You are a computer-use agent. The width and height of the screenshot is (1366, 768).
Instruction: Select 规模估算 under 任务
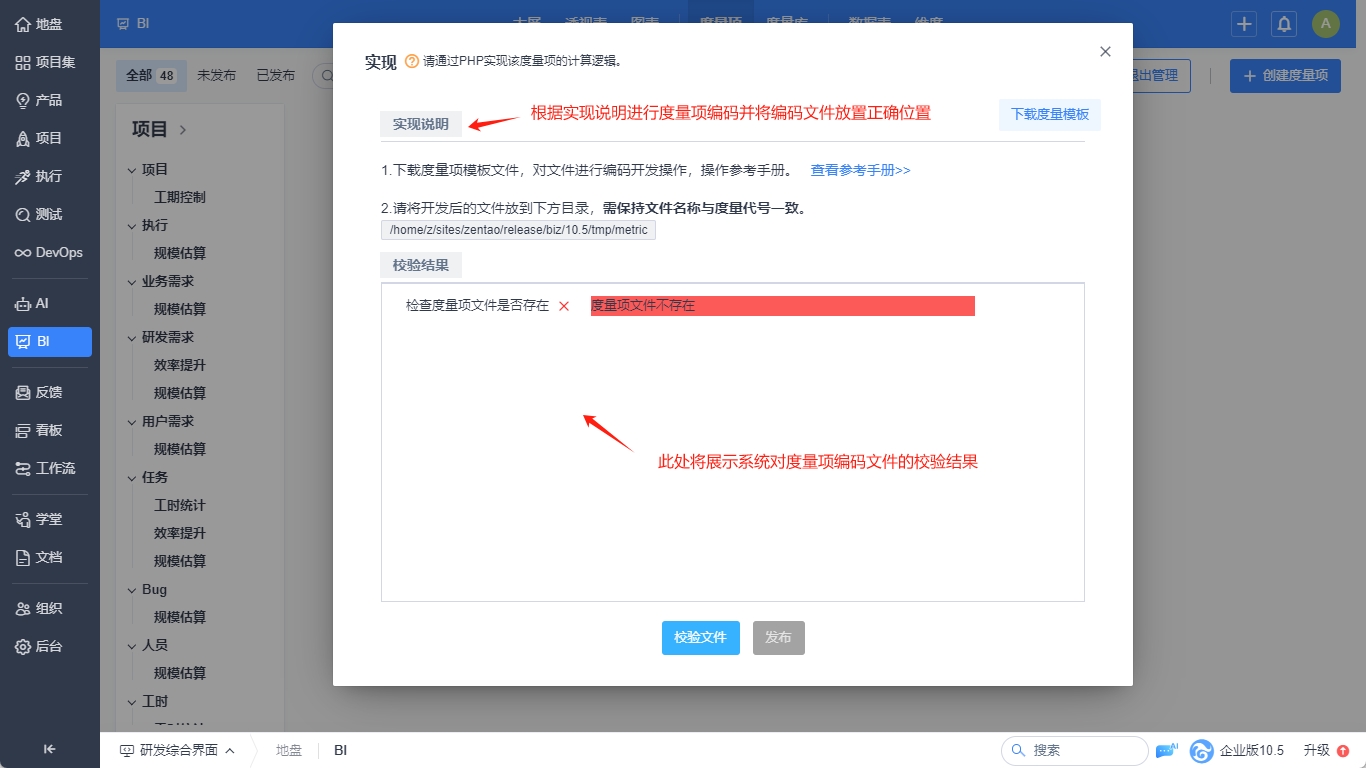pyautogui.click(x=180, y=562)
